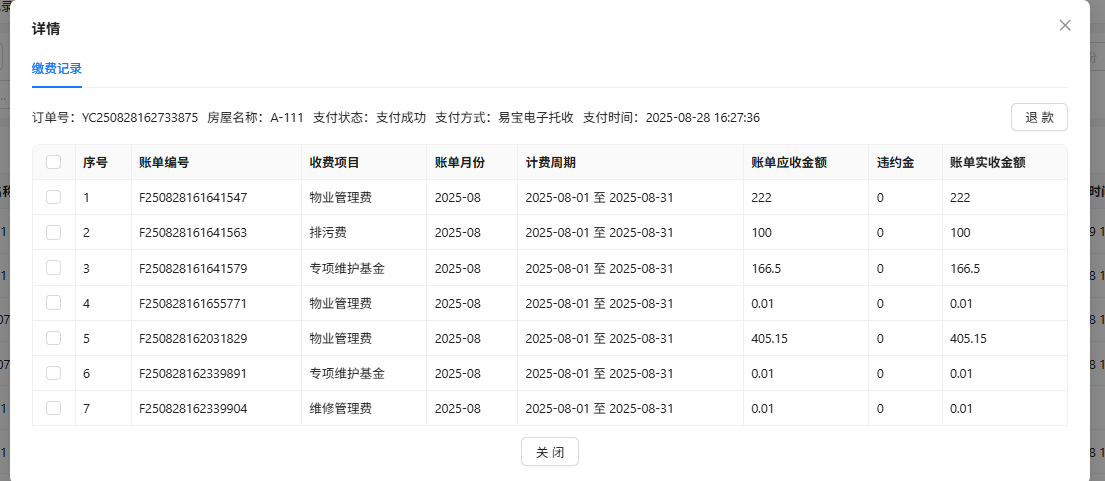Click the 账单编号 column header
1105x481 pixels.
pos(164,162)
